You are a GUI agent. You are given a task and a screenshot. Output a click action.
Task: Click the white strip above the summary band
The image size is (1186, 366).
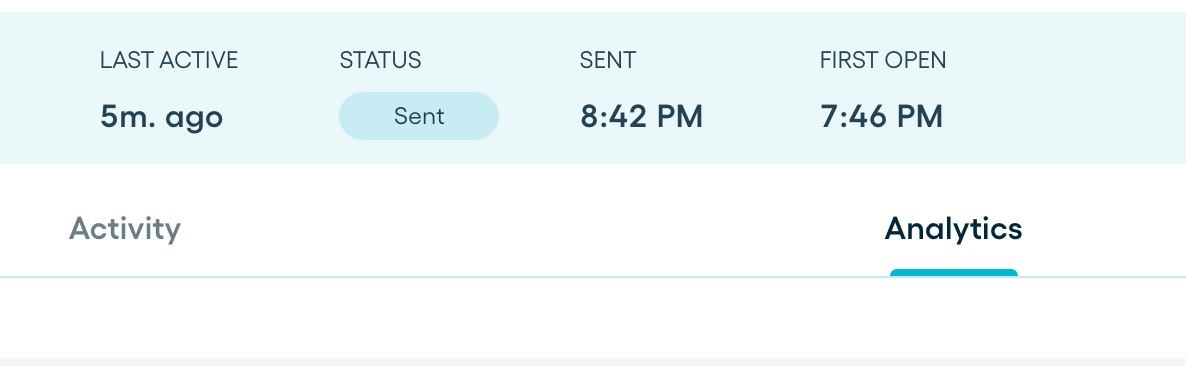pyautogui.click(x=593, y=5)
